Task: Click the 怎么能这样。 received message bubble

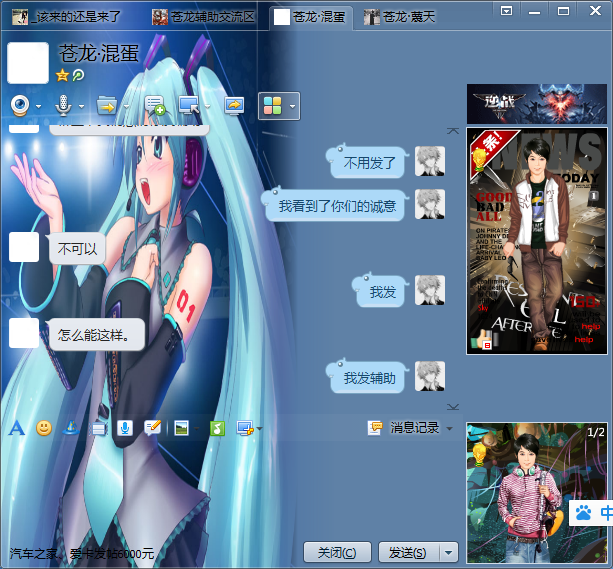Action: point(96,334)
